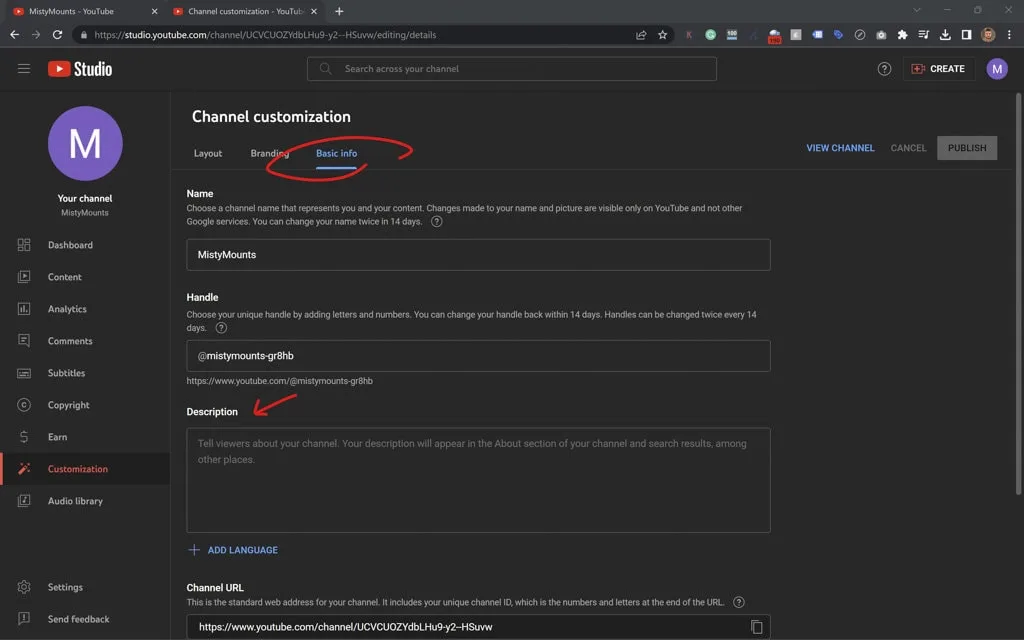
Task: Switch to the Layout tab
Action: pyautogui.click(x=207, y=153)
